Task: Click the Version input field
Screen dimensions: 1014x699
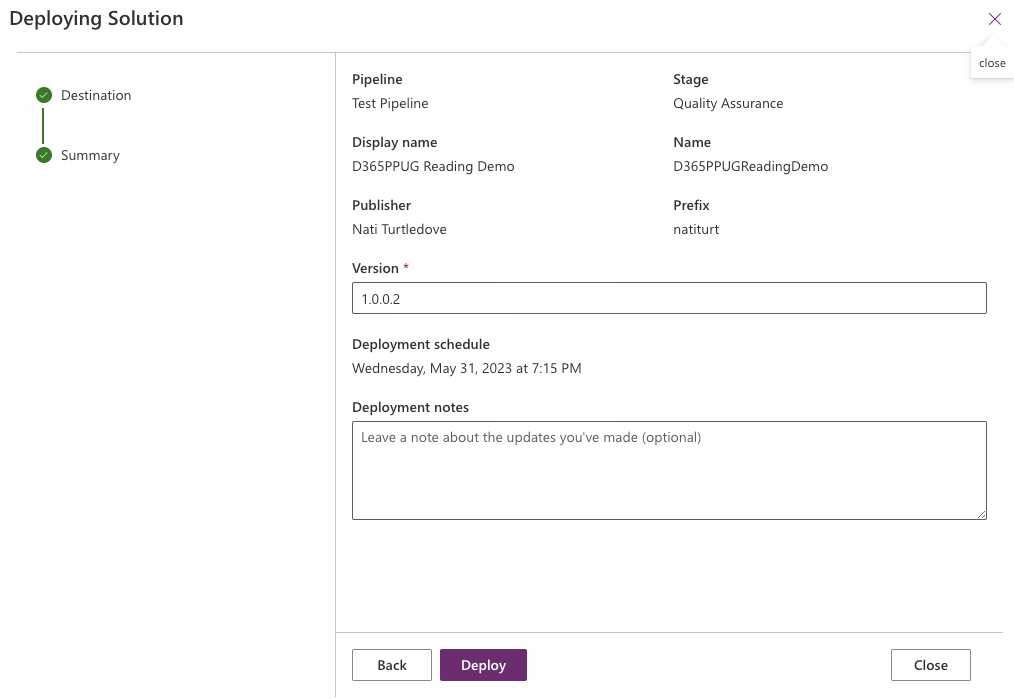Action: [x=669, y=298]
